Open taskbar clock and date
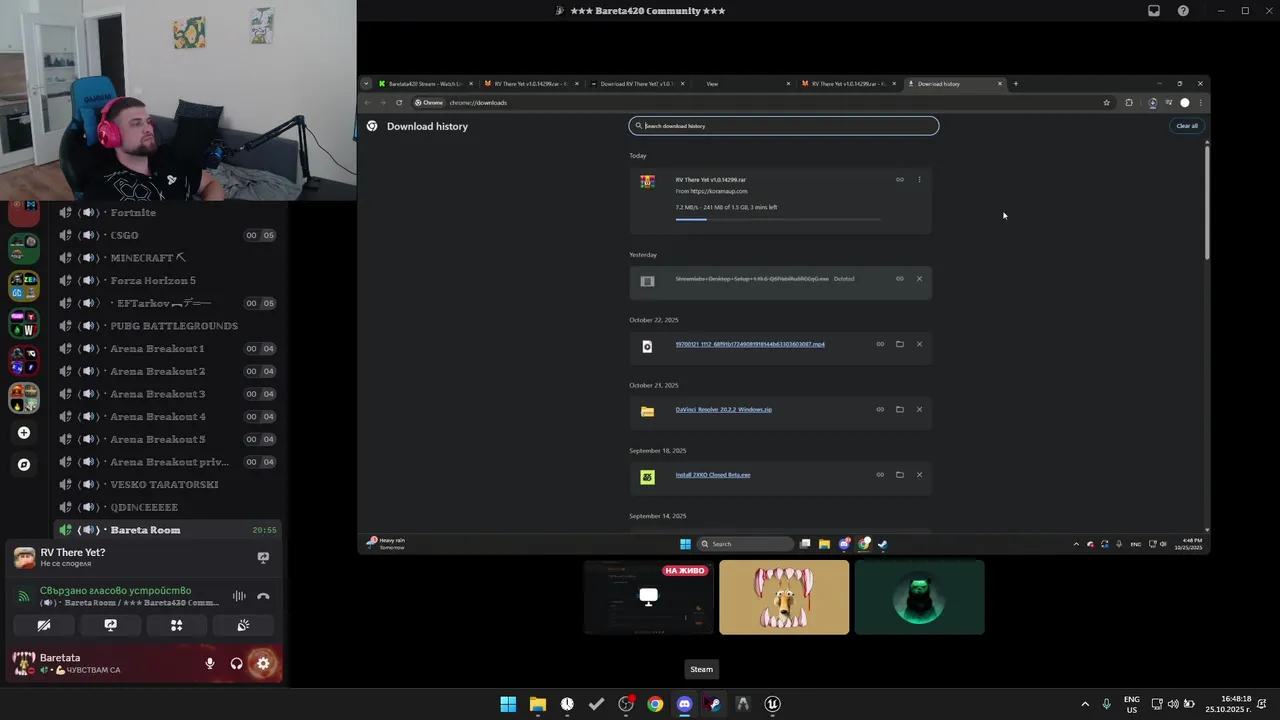Image resolution: width=1280 pixels, height=720 pixels. pos(1229,704)
